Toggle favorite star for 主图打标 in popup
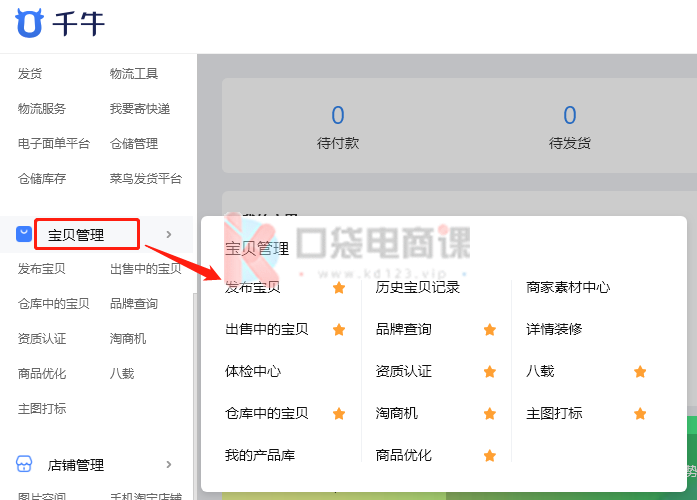The width and height of the screenshot is (697, 500). [x=640, y=413]
